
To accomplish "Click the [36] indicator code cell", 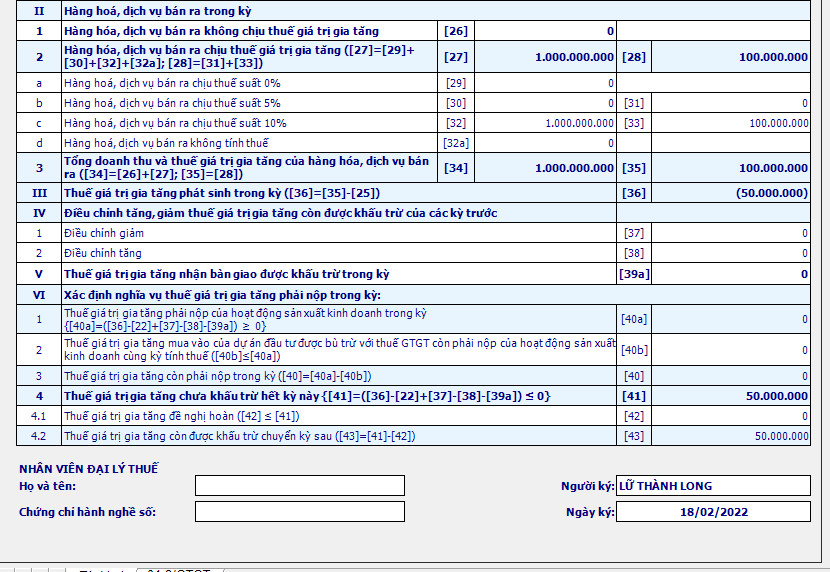I will [634, 193].
